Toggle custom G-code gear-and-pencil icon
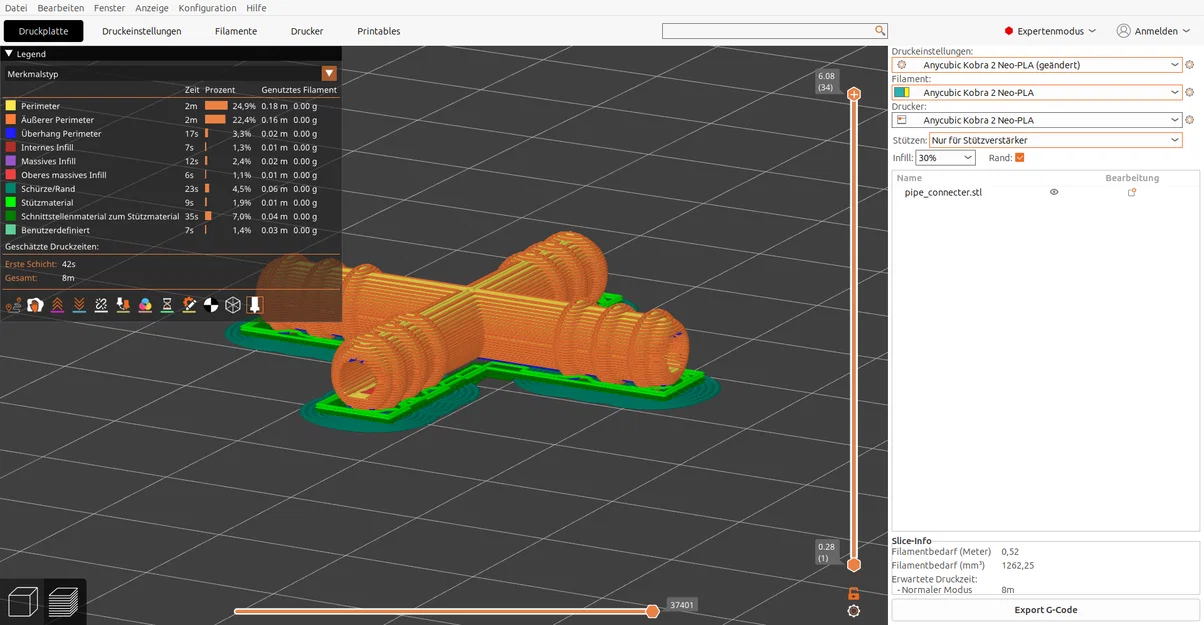The image size is (1204, 625). (189, 305)
